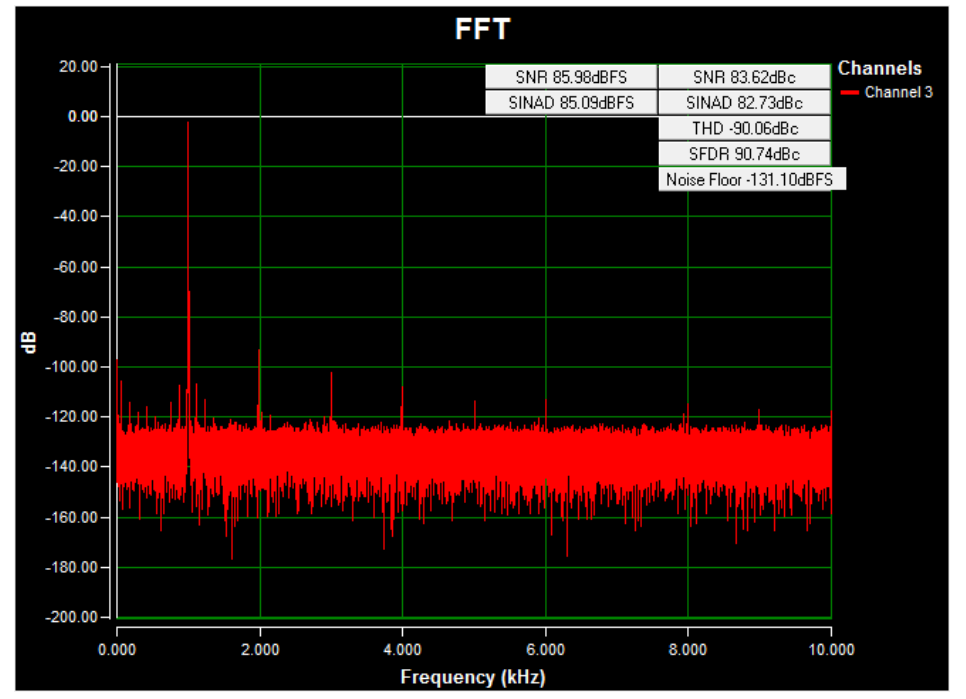Click the 20.00 y-axis tick label
Viewport: 966px width, 699px height.
[78, 67]
